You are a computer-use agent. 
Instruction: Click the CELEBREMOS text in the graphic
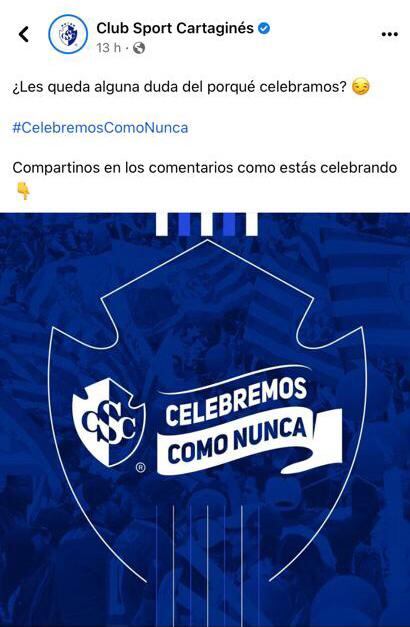pos(236,401)
